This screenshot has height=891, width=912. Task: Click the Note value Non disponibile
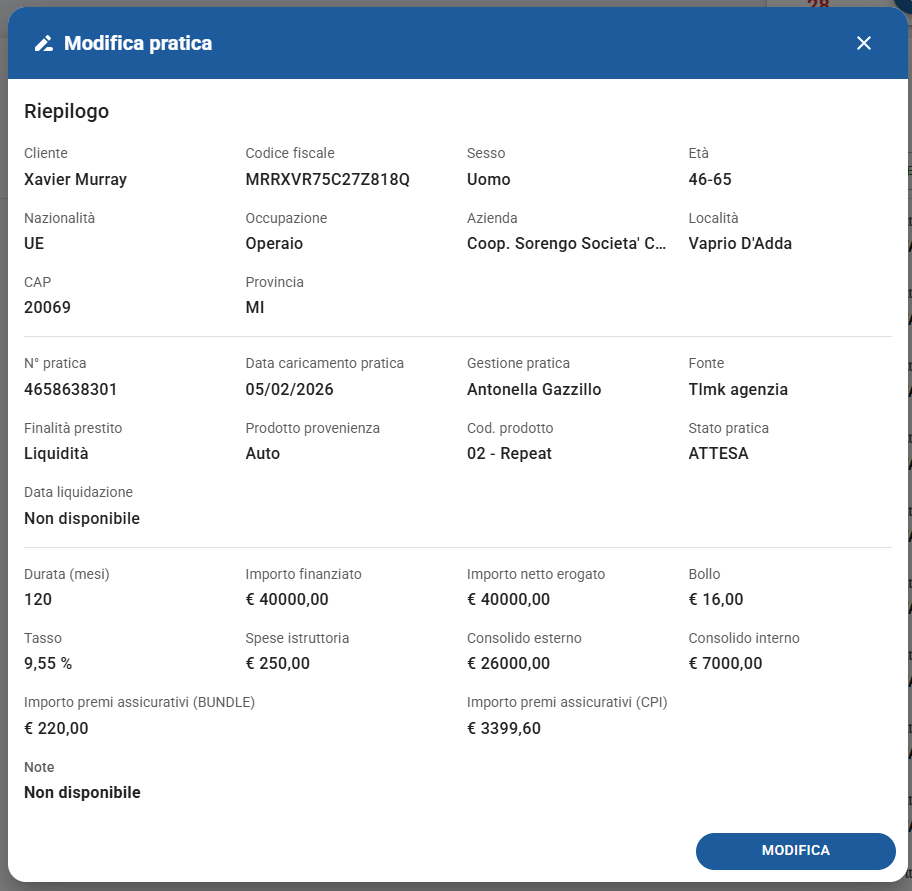point(82,793)
